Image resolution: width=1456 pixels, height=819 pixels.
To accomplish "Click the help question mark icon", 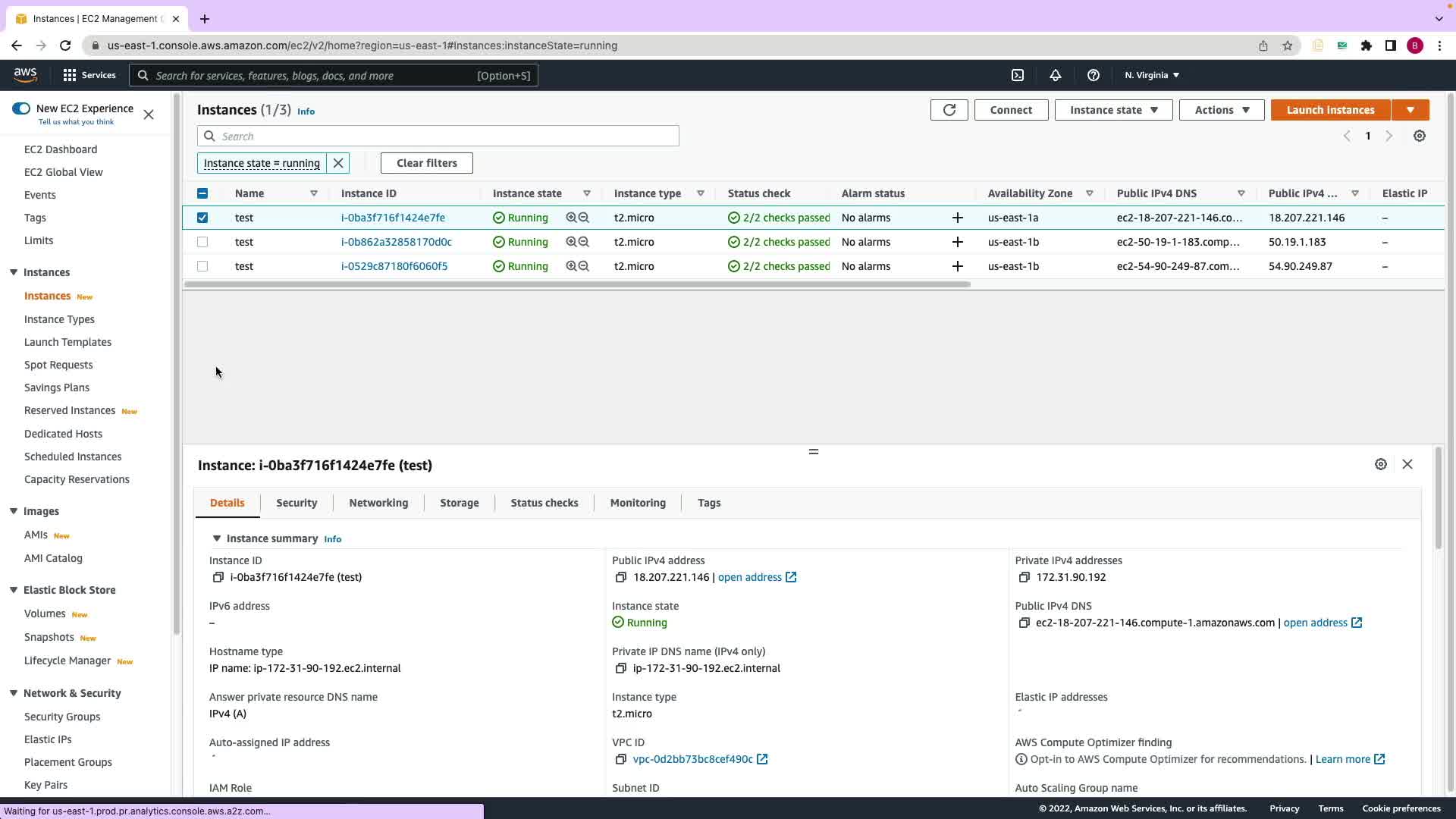I will [1093, 75].
